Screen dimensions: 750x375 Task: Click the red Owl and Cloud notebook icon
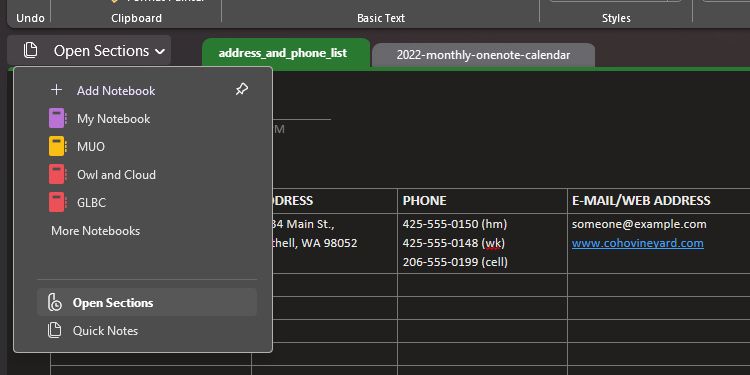coord(57,174)
